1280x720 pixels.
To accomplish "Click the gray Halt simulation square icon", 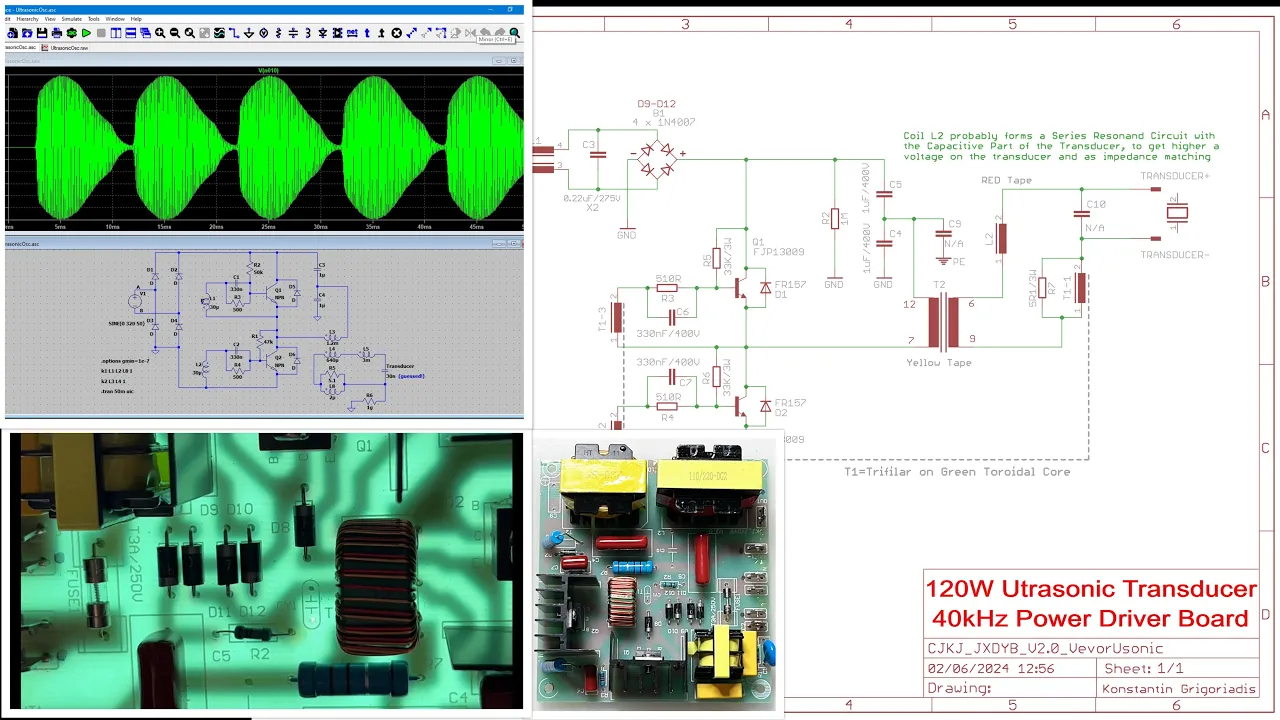I will [x=101, y=33].
